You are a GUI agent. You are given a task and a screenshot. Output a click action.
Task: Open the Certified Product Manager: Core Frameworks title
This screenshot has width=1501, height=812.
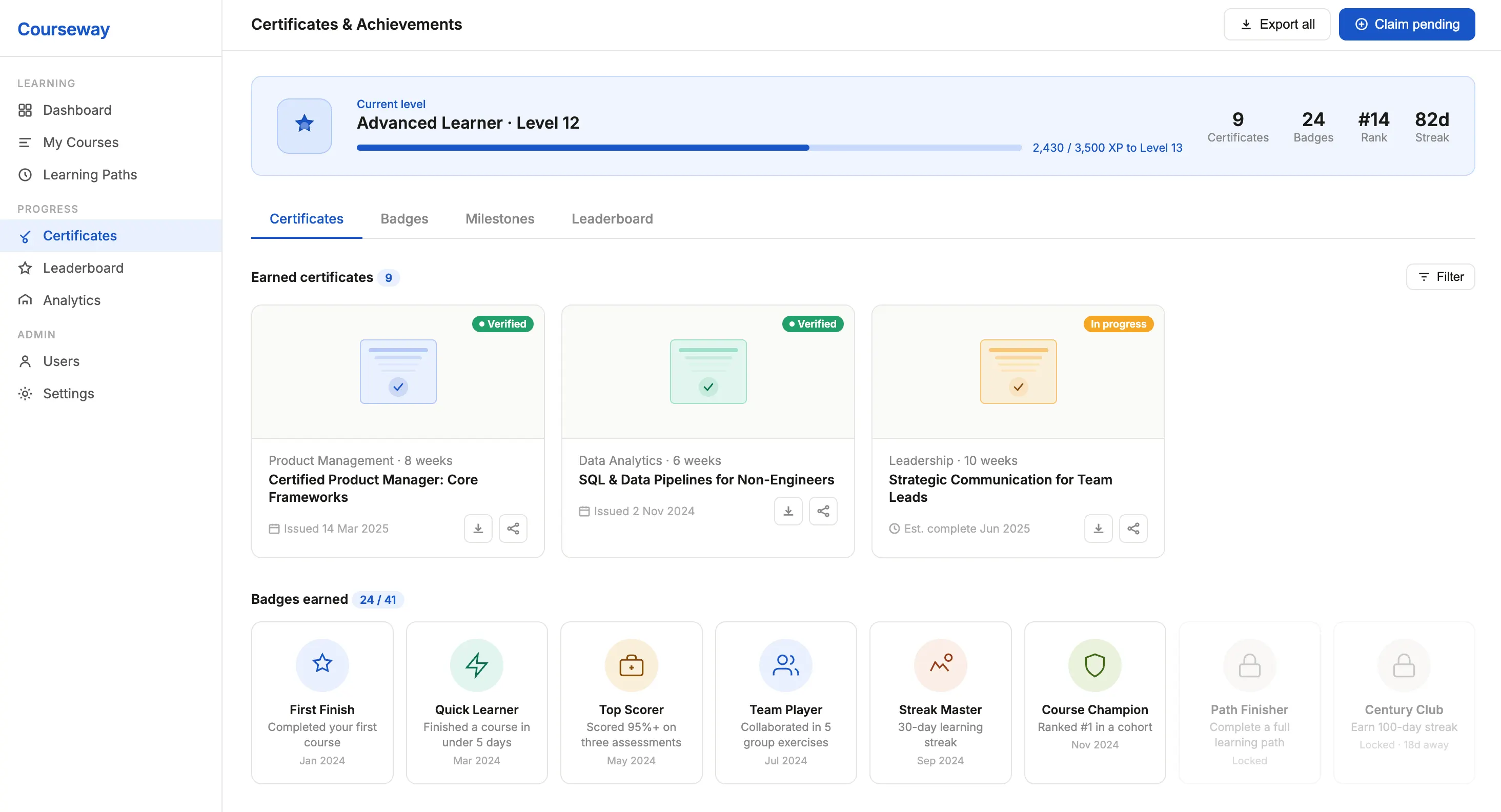(x=373, y=488)
